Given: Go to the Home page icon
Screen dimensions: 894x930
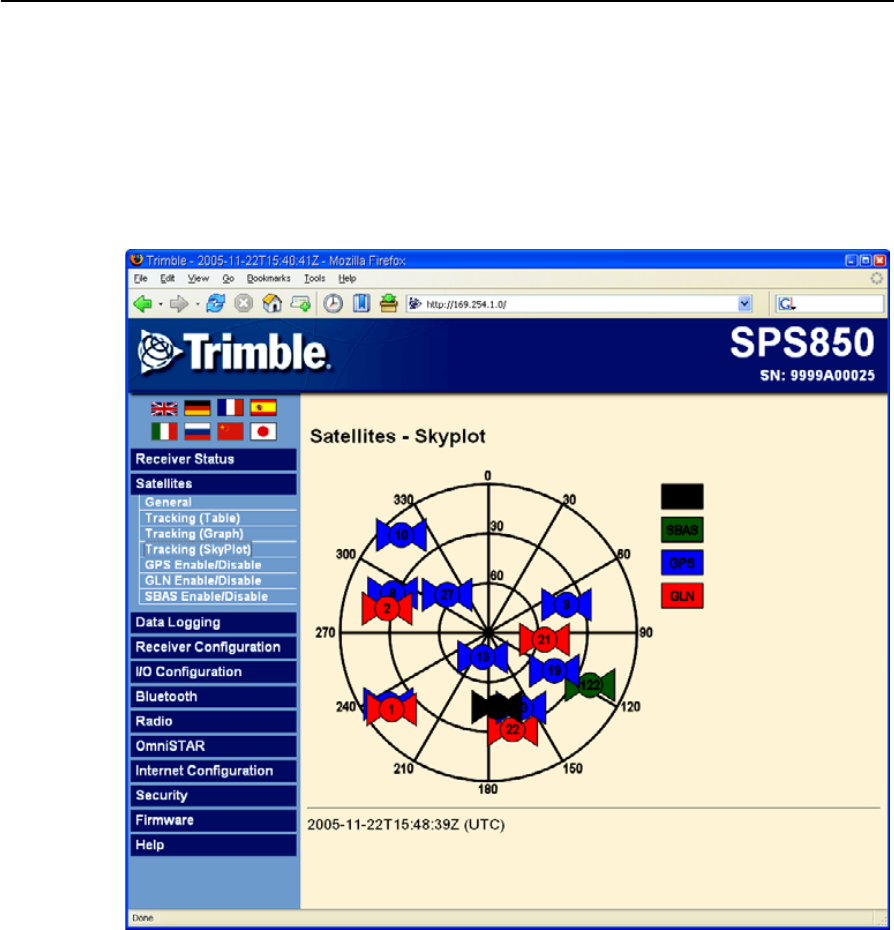Looking at the screenshot, I should [272, 304].
